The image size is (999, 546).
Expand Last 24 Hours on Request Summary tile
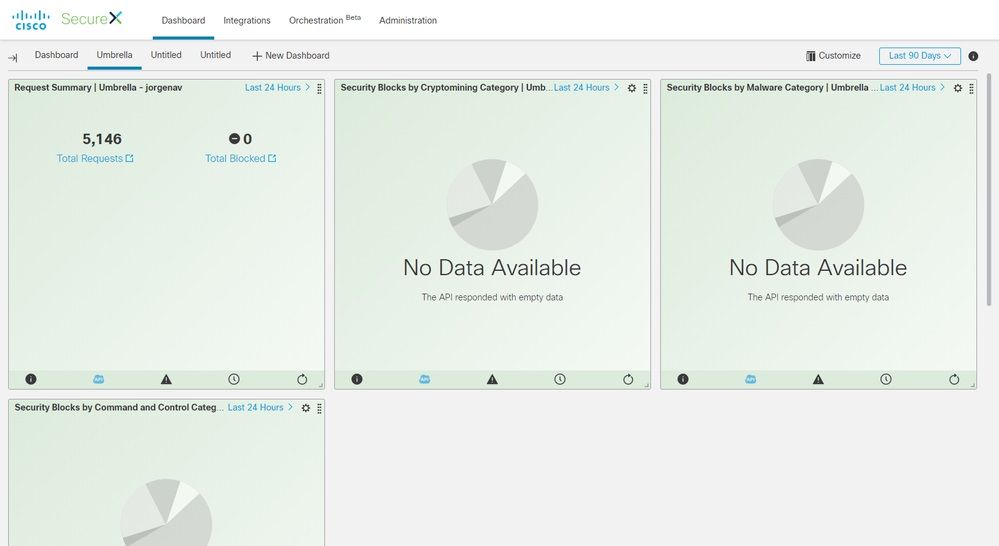coord(277,87)
